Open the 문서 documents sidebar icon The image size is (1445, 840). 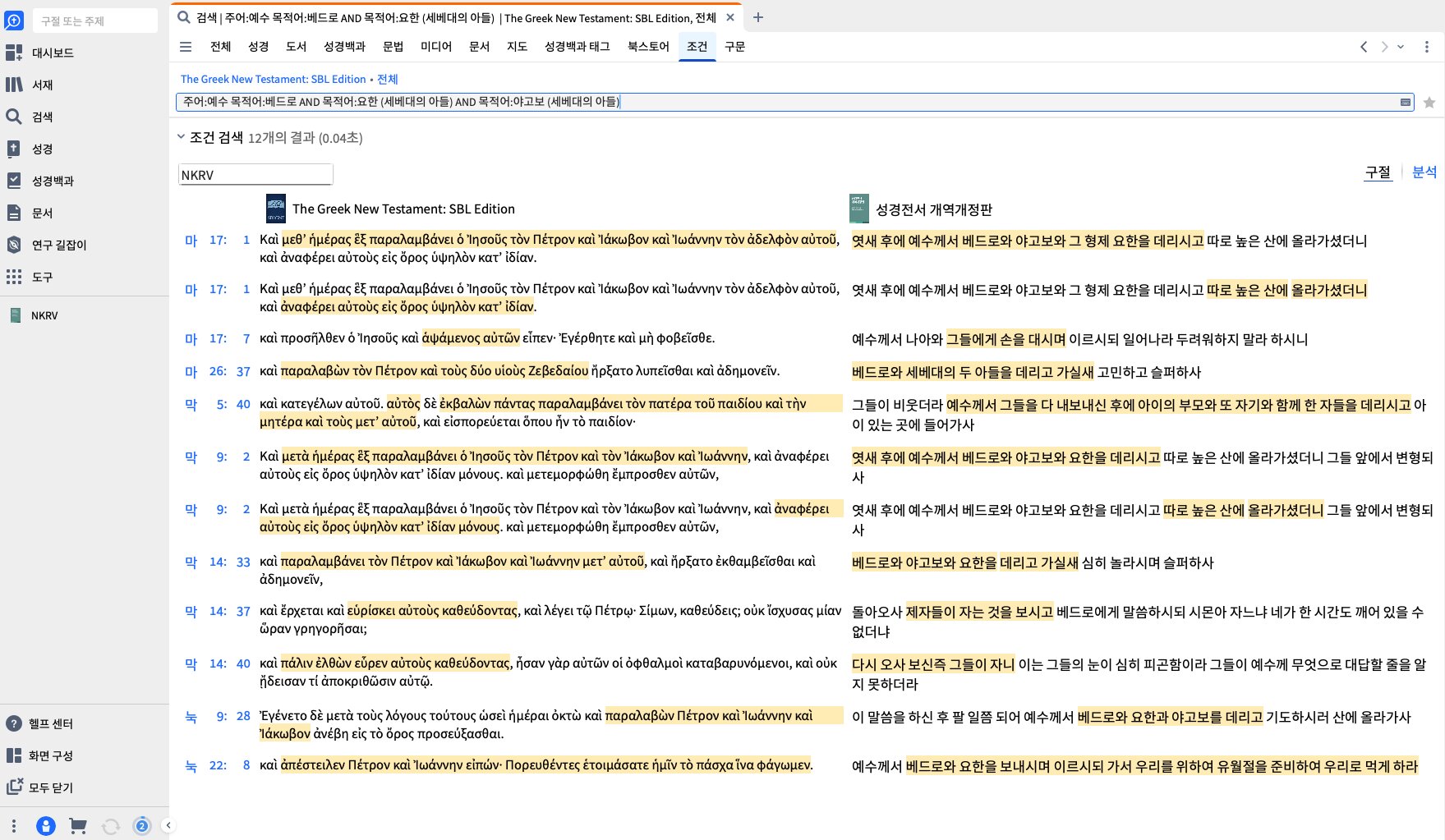[14, 213]
